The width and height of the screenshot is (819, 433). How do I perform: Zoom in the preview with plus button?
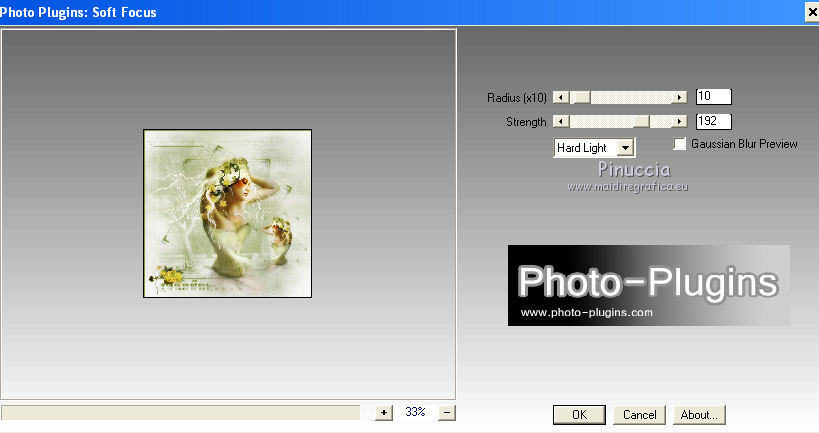[x=384, y=413]
